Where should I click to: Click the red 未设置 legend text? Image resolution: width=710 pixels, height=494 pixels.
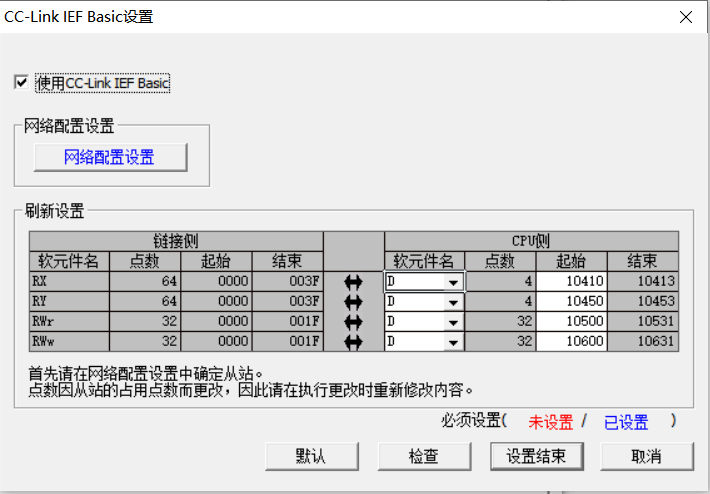coord(551,422)
